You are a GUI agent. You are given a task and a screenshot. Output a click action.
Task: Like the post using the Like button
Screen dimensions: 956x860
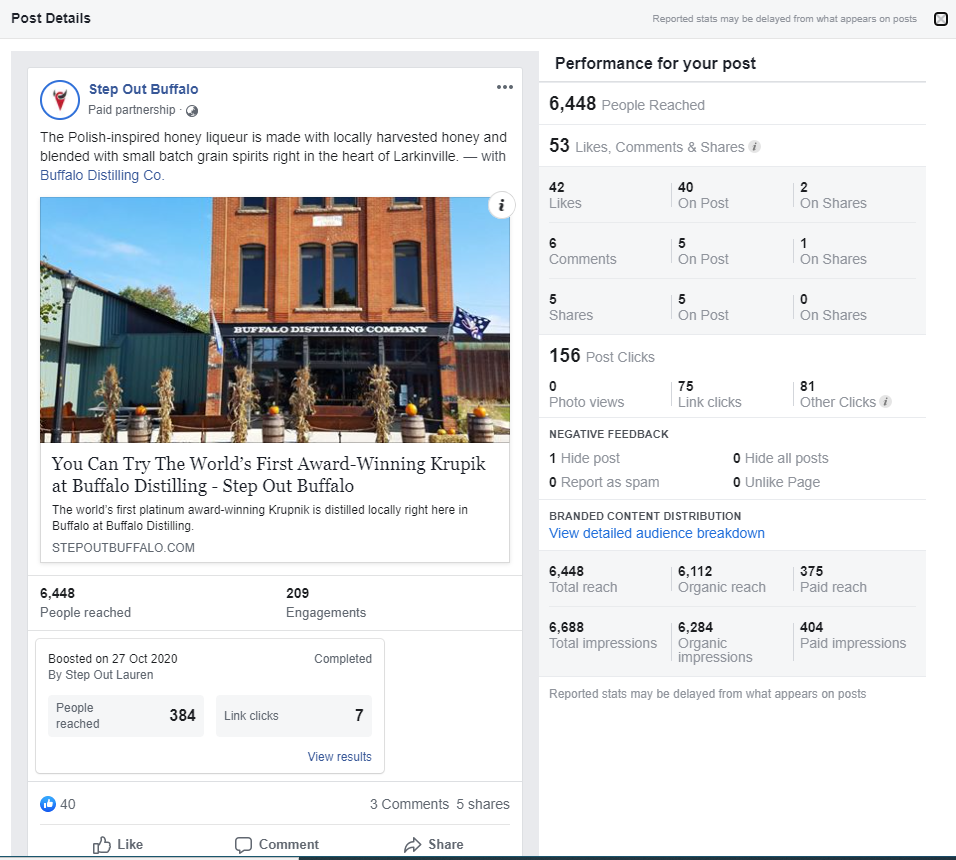point(118,844)
